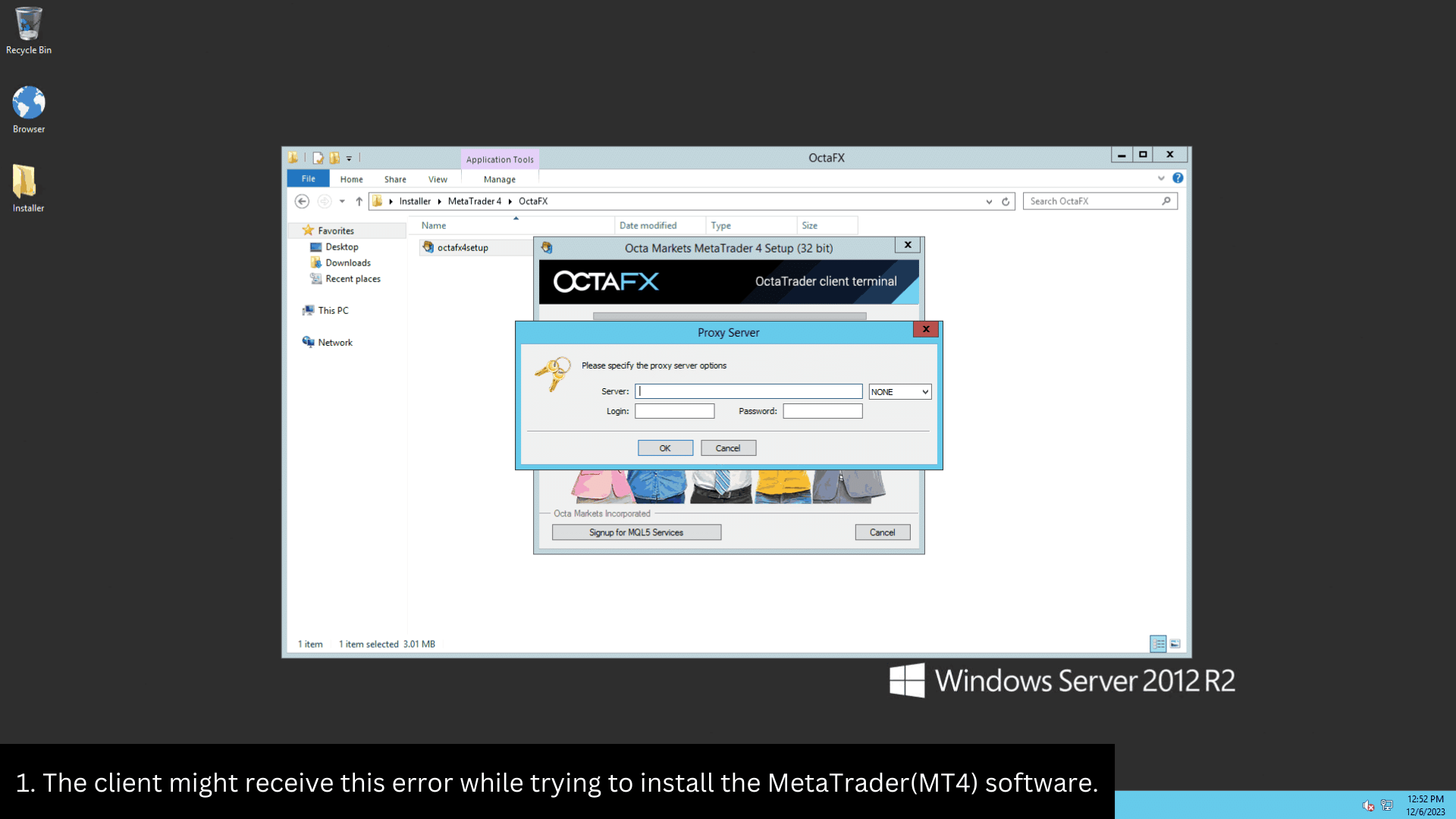1456x819 pixels.
Task: Click the network tray icon in taskbar
Action: 1387,805
